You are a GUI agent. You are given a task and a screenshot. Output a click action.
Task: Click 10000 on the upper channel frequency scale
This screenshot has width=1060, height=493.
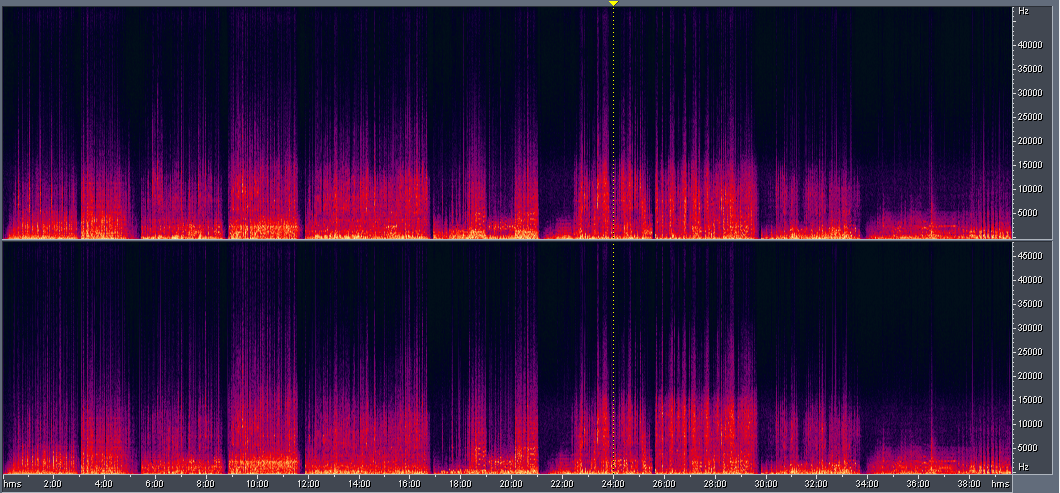coord(1030,189)
